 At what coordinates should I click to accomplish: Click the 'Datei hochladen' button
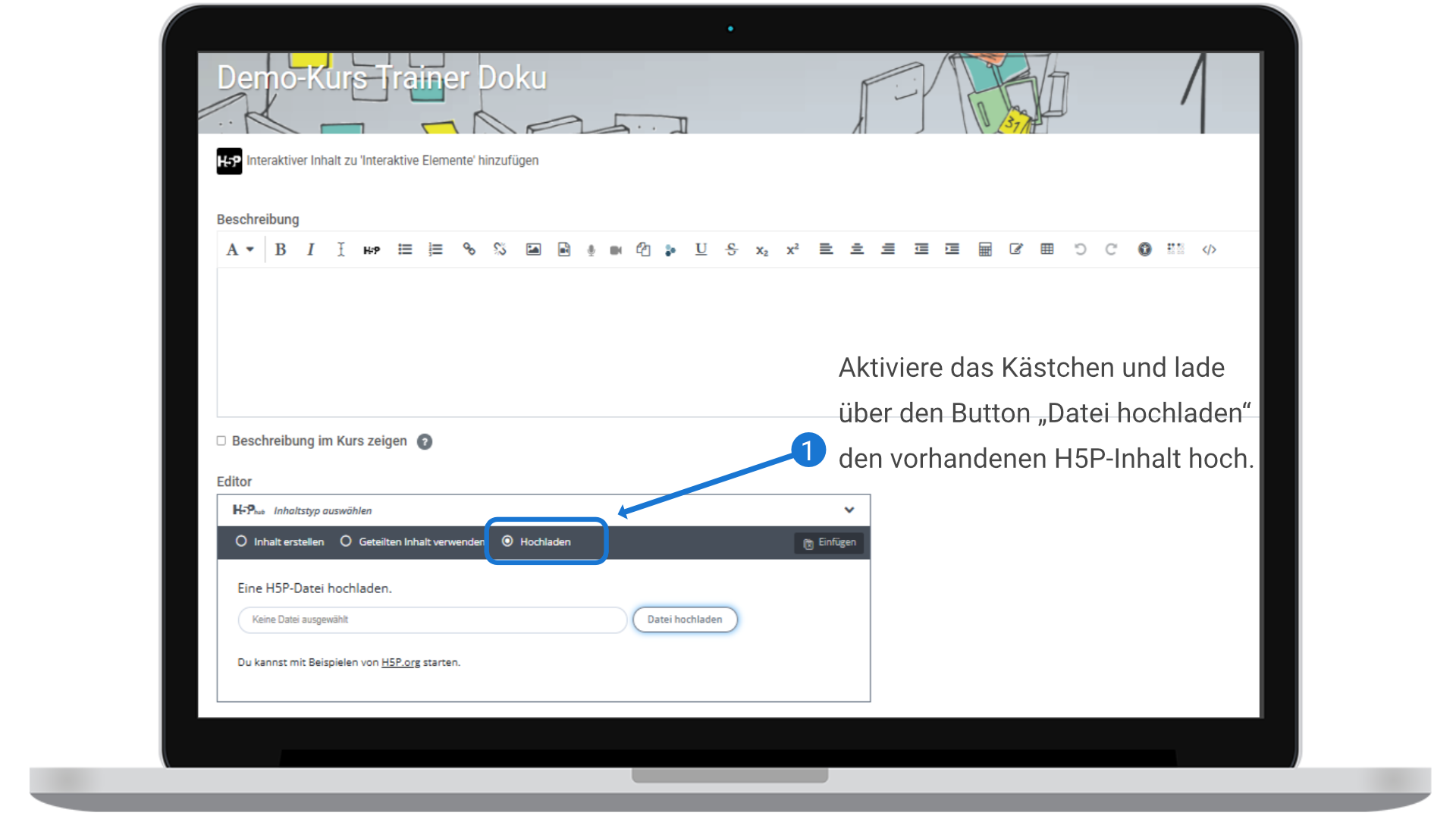684,620
